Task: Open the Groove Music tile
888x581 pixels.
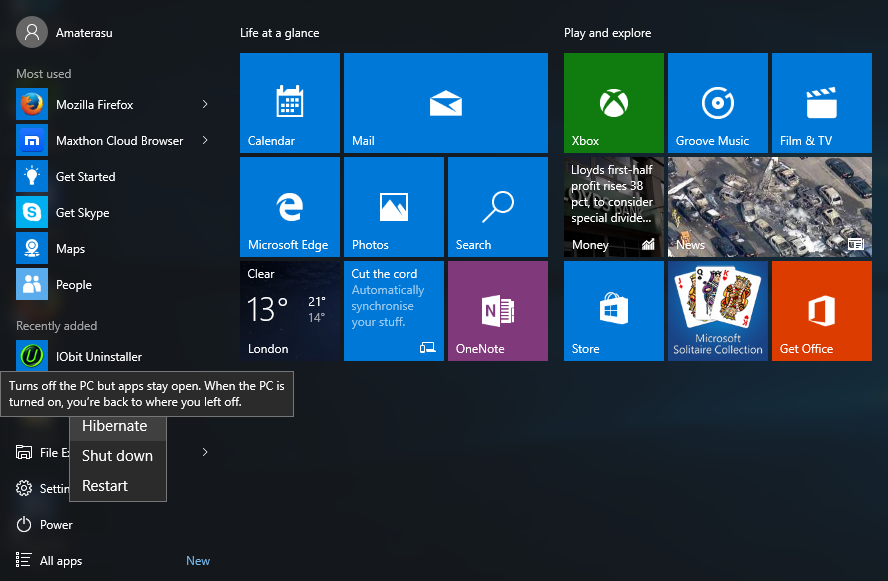Action: point(718,102)
